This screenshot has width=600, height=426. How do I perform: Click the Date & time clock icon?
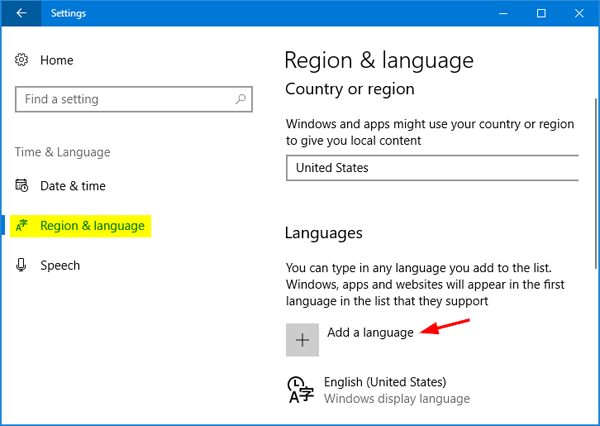point(22,186)
